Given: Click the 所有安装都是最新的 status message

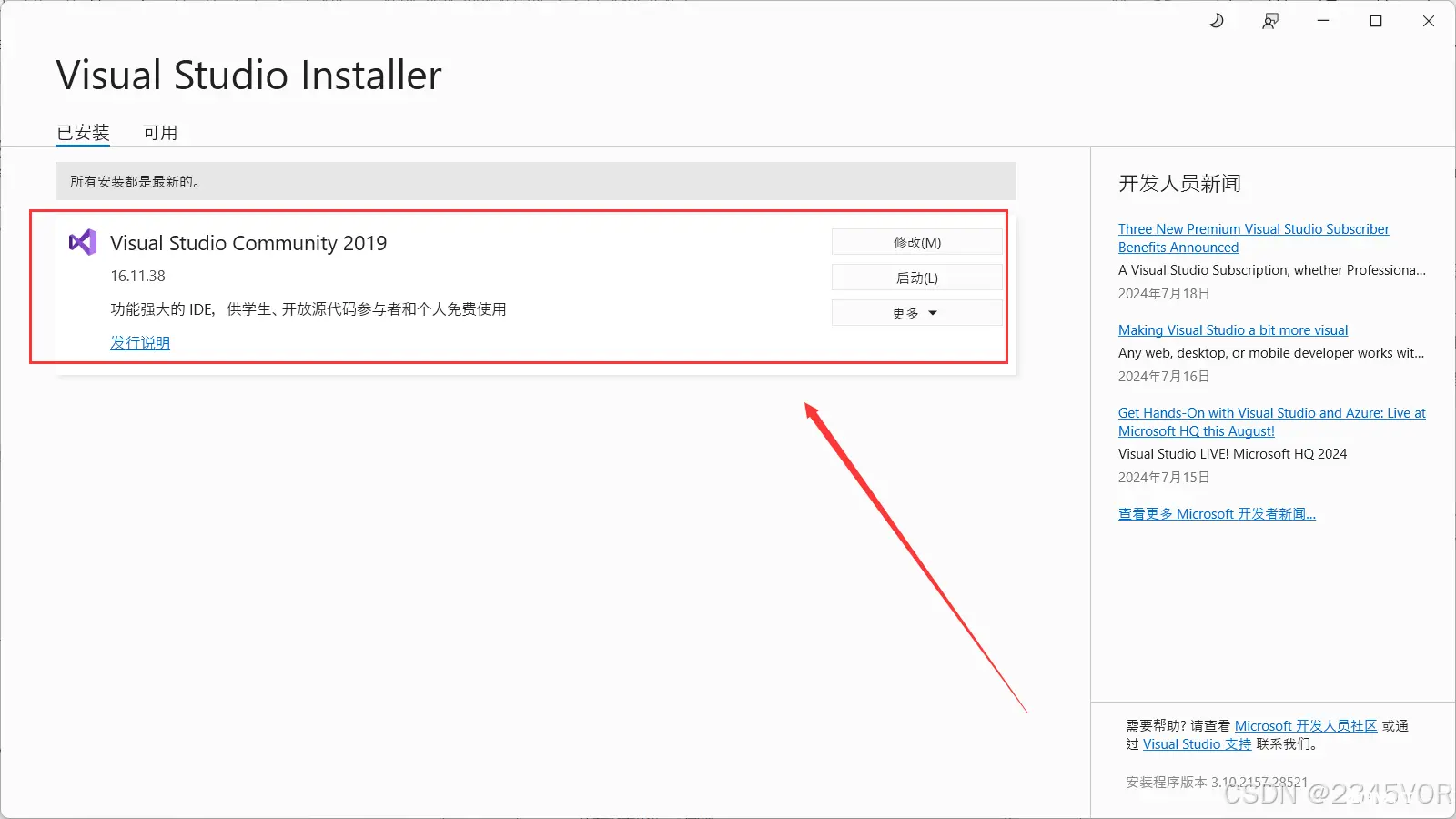Looking at the screenshot, I should [x=135, y=182].
